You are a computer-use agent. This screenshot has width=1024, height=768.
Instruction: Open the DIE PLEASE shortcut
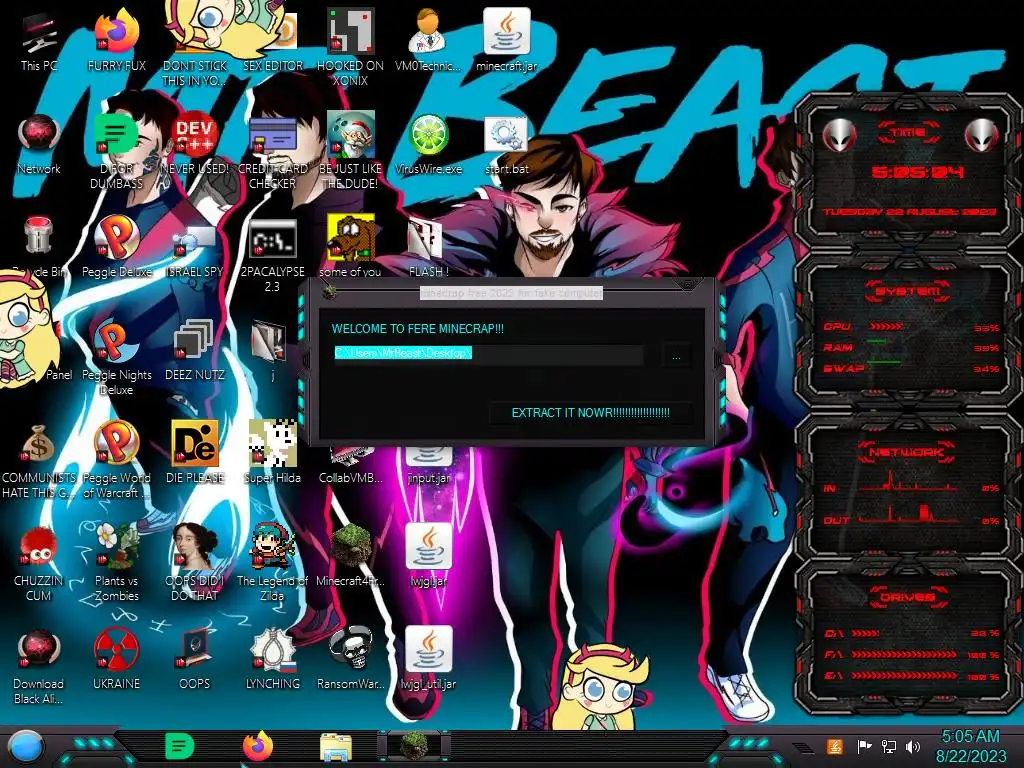[x=195, y=451]
